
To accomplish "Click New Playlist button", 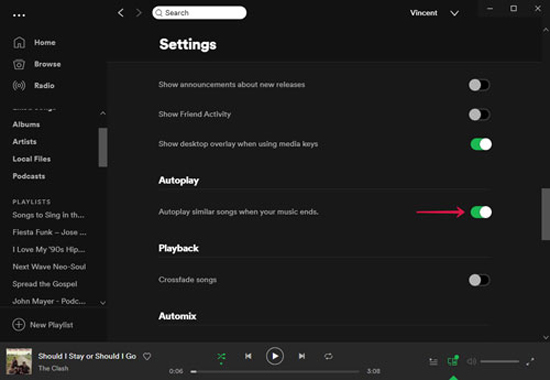I will (43, 325).
